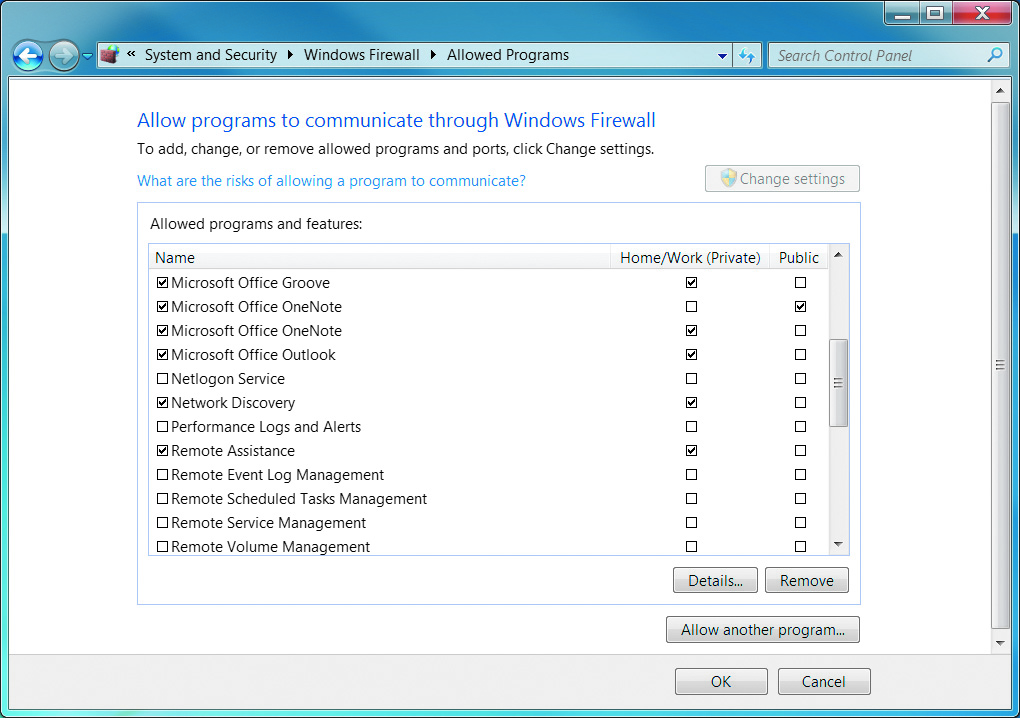Screen dimensions: 1020x718
Task: Enable Remote Event Log Management checkbox
Action: [163, 475]
